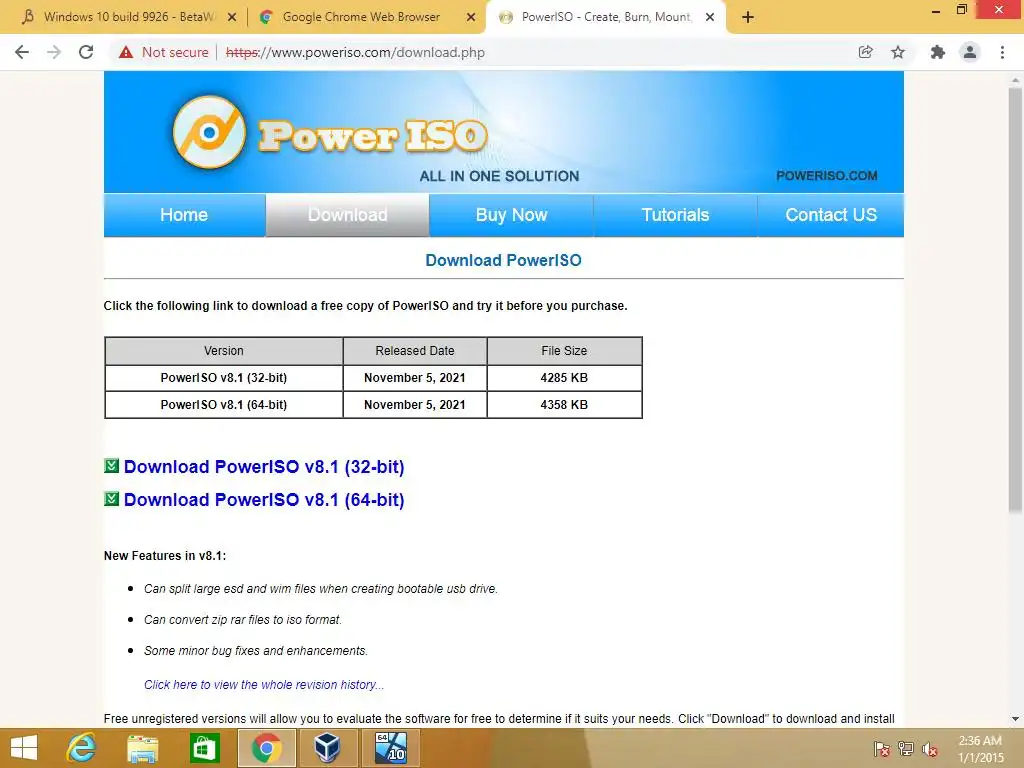Share this page via the share icon
Screen dimensions: 1024x768
865,52
